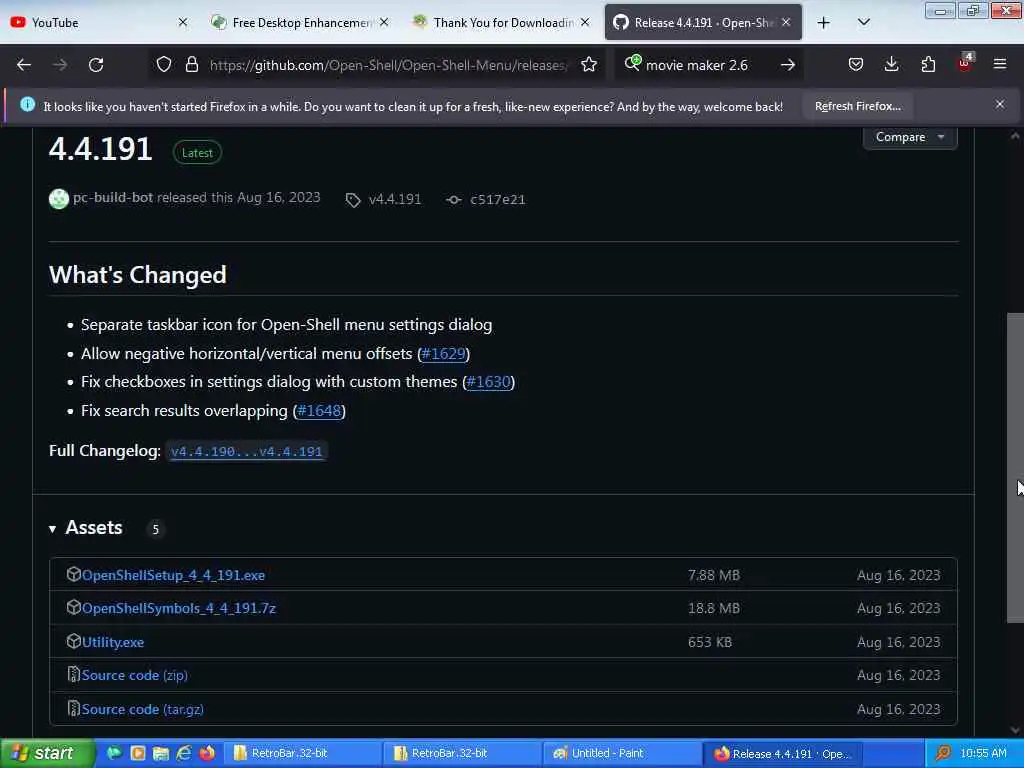1024x768 pixels.
Task: Click the zip icon of Source code (zip)
Action: 74,675
